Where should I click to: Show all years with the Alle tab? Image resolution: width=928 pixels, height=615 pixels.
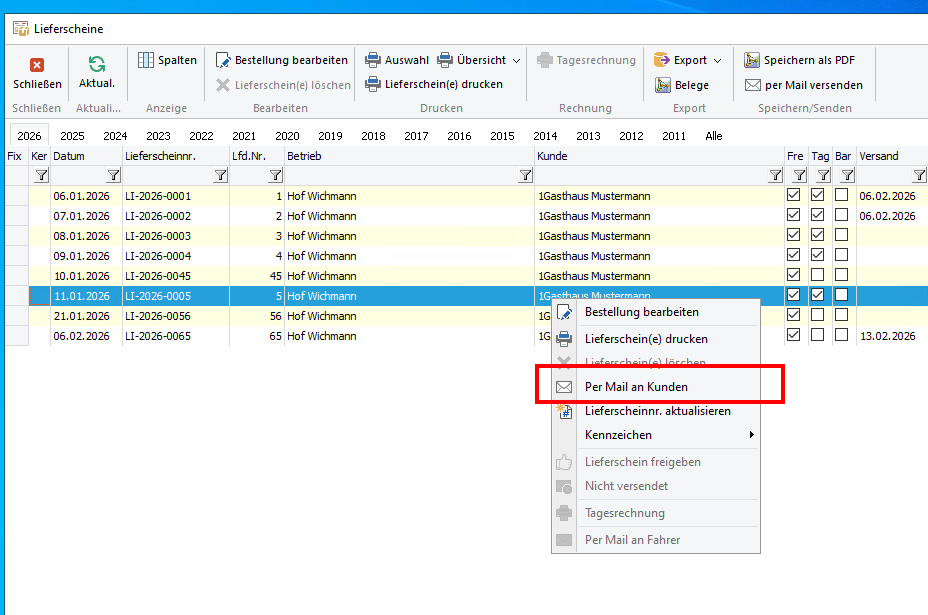[713, 136]
